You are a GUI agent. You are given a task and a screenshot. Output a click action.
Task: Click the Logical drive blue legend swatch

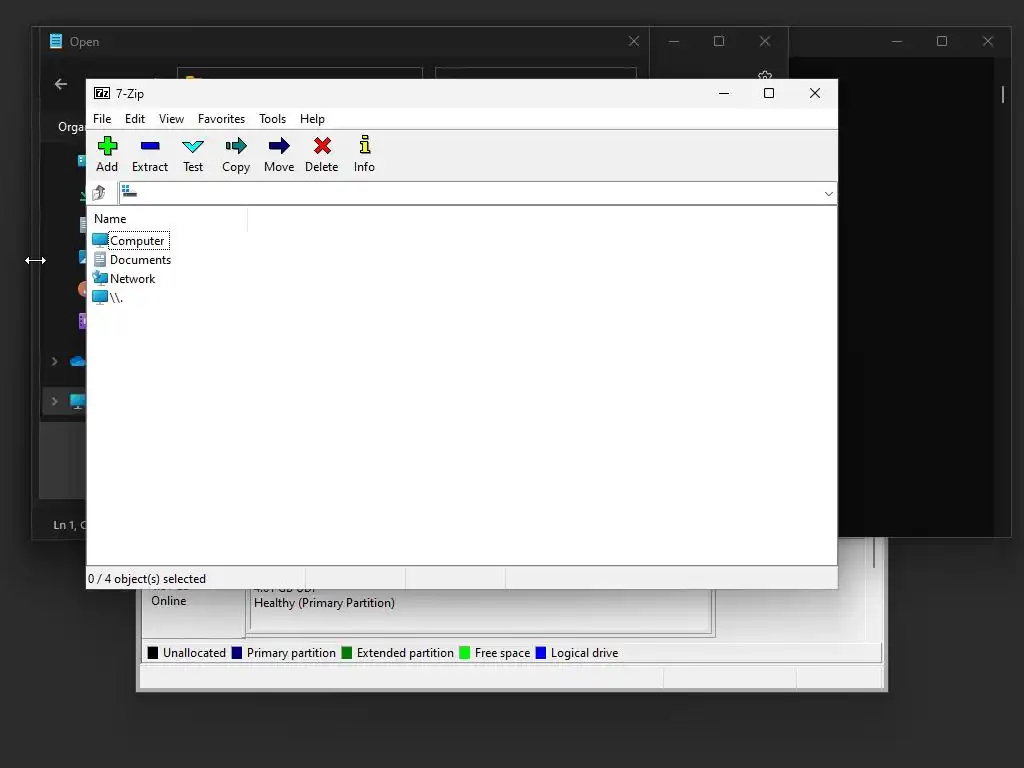point(541,652)
